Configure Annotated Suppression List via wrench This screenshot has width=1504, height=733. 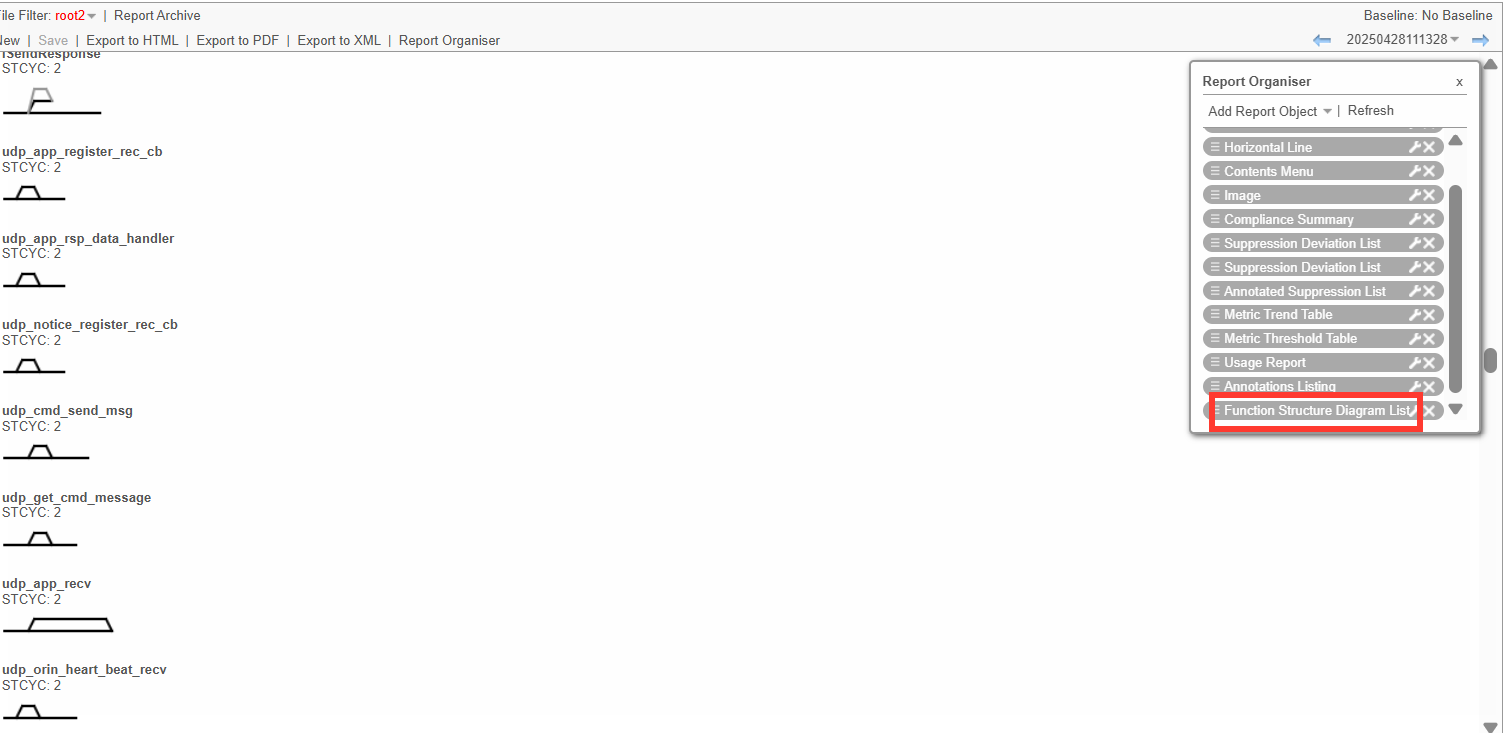pos(1415,291)
